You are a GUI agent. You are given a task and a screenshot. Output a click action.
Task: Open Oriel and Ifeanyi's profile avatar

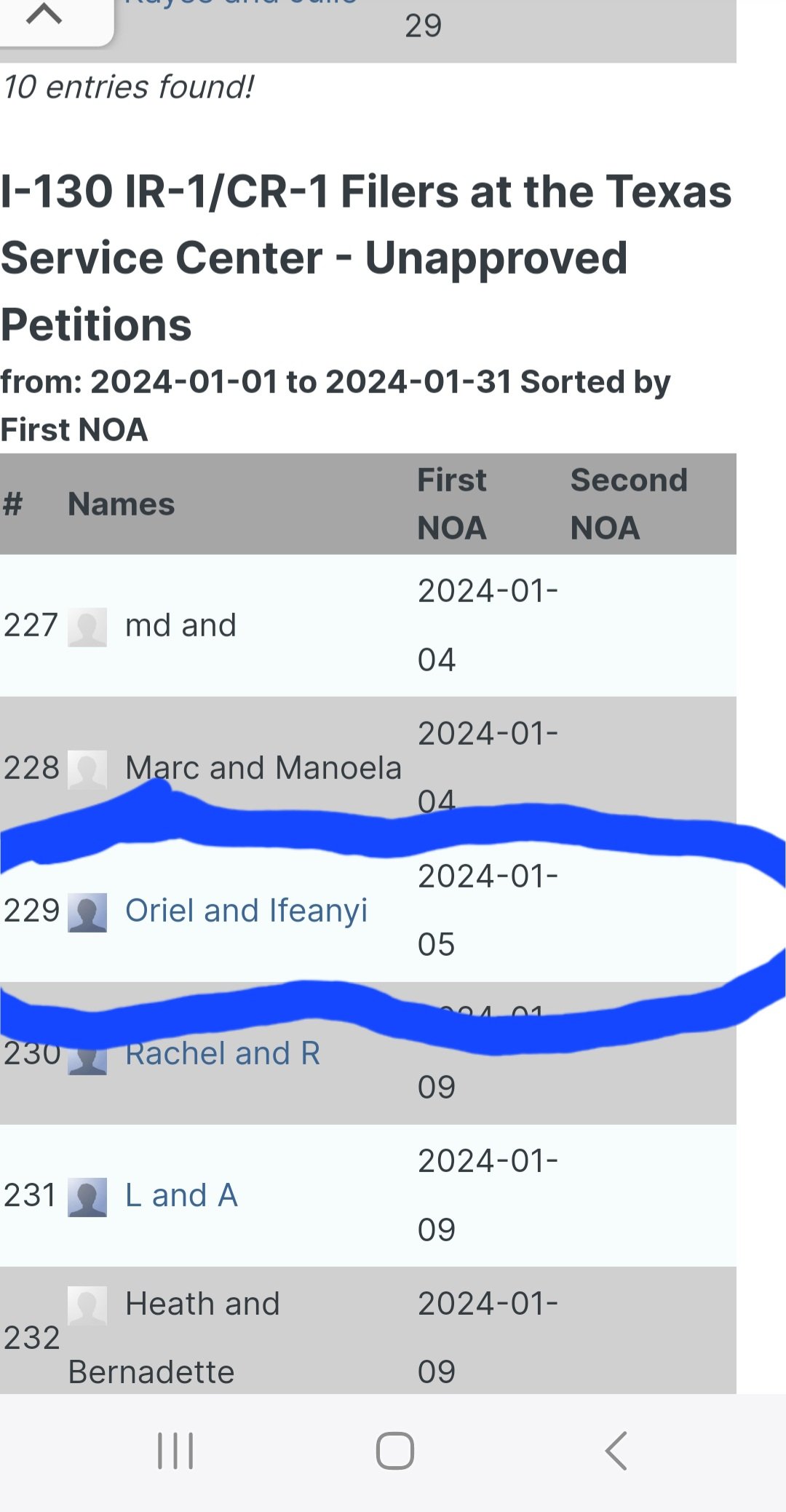pyautogui.click(x=87, y=912)
